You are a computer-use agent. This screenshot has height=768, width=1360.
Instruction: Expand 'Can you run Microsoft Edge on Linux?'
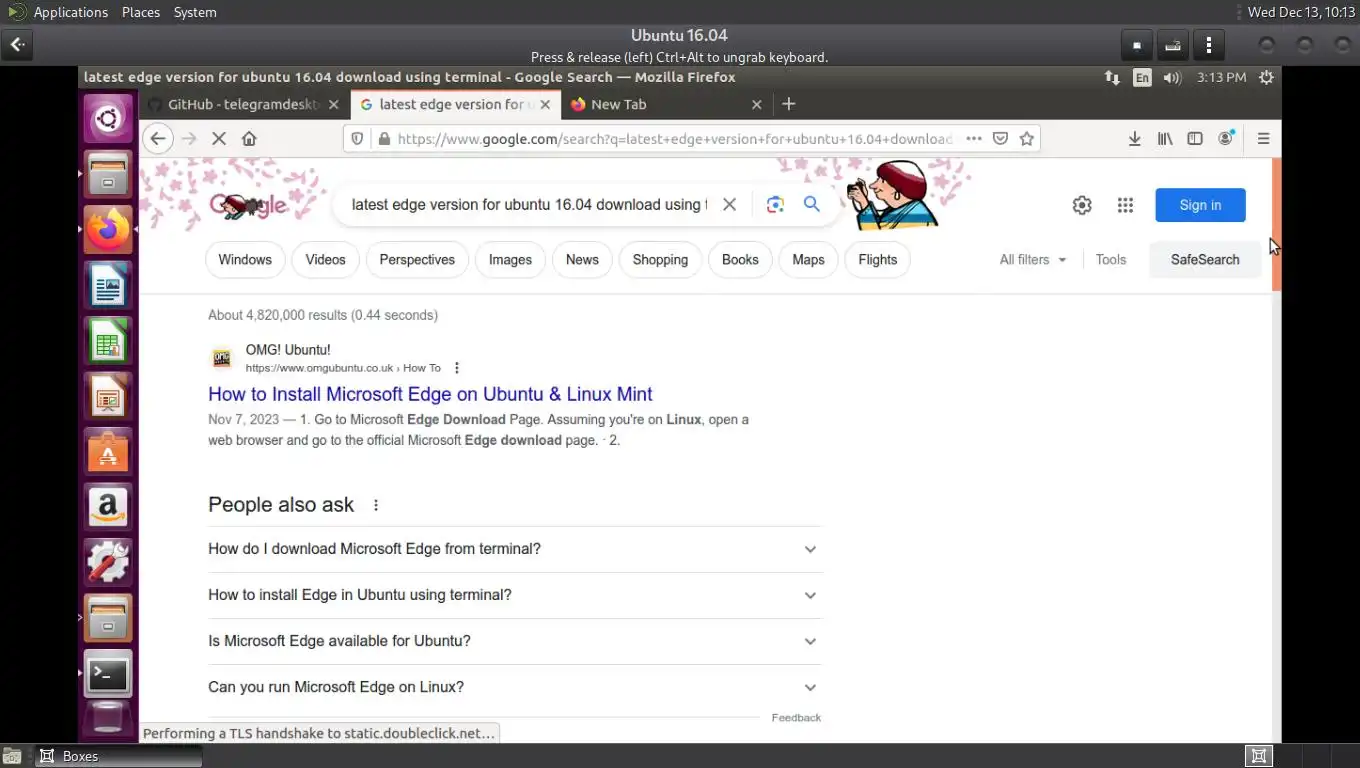(514, 687)
